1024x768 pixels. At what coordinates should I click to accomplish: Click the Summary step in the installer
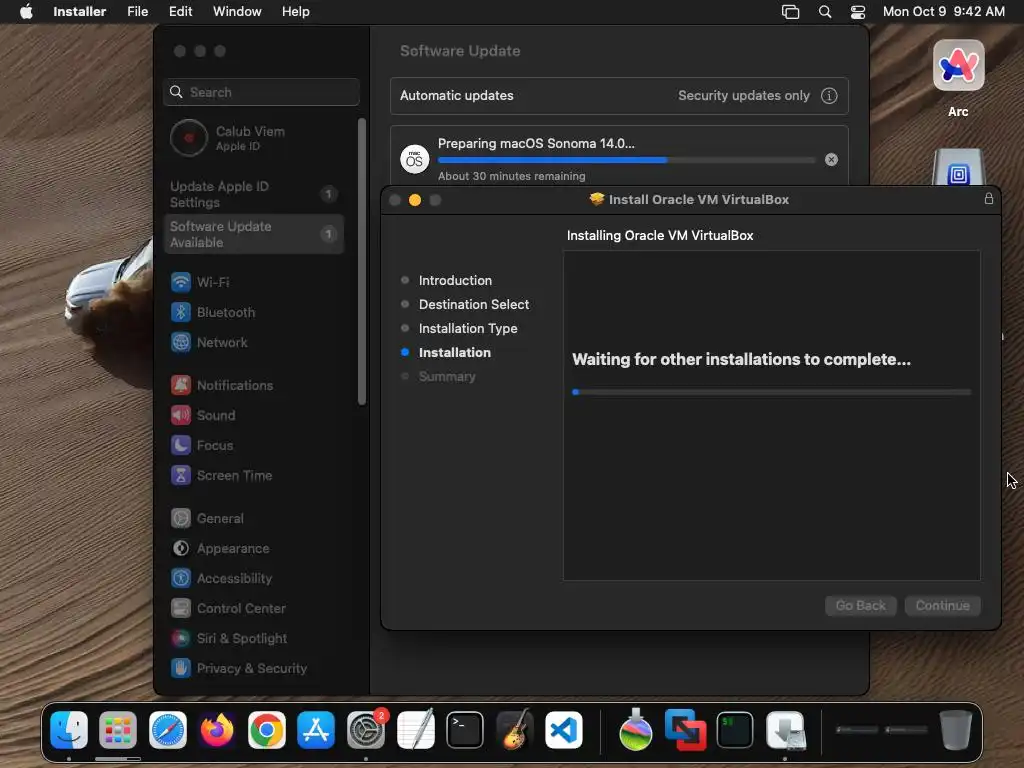click(x=447, y=377)
